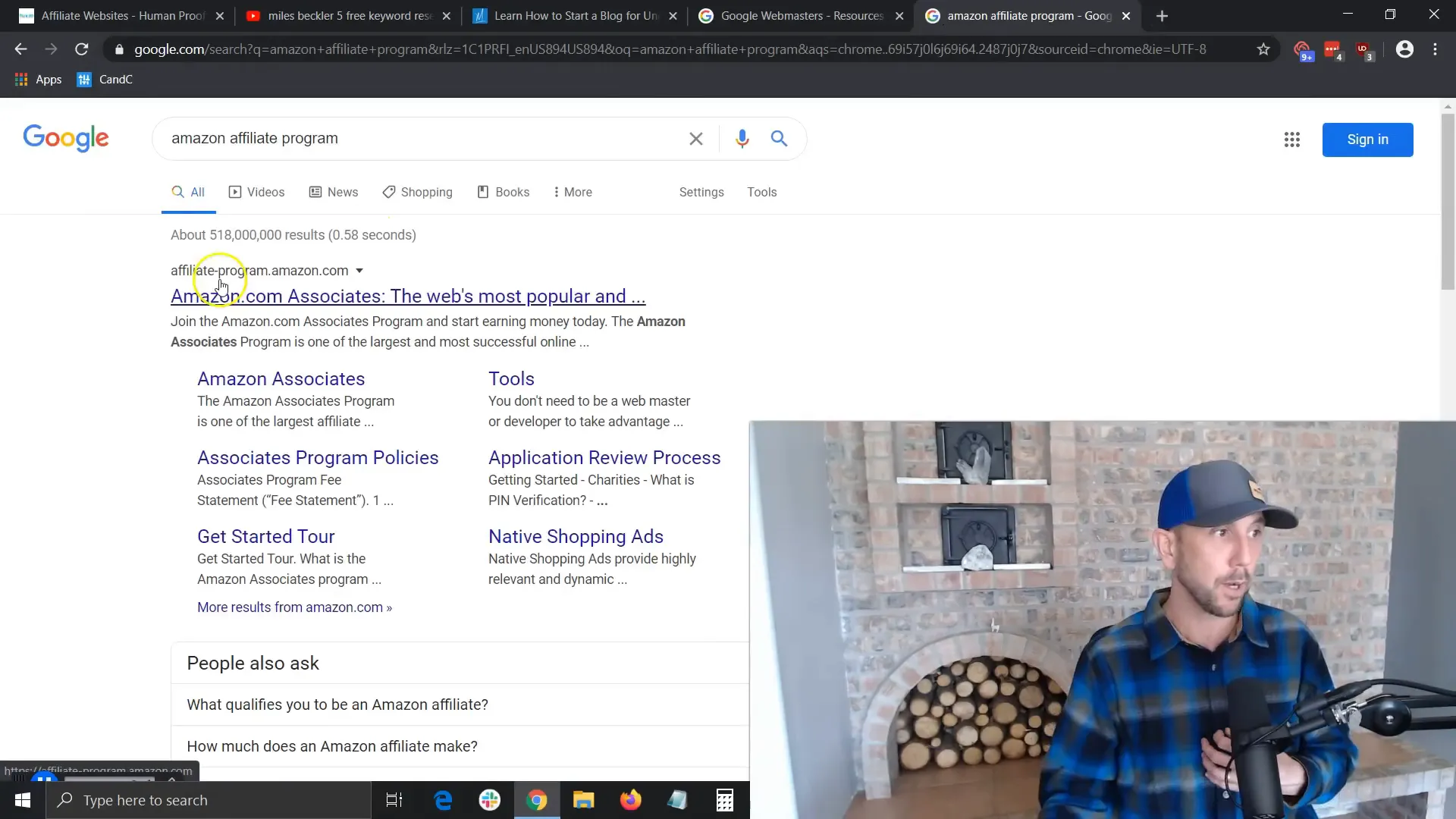
Task: Switch to the Google Webmasters - Resources tab
Action: point(801,16)
